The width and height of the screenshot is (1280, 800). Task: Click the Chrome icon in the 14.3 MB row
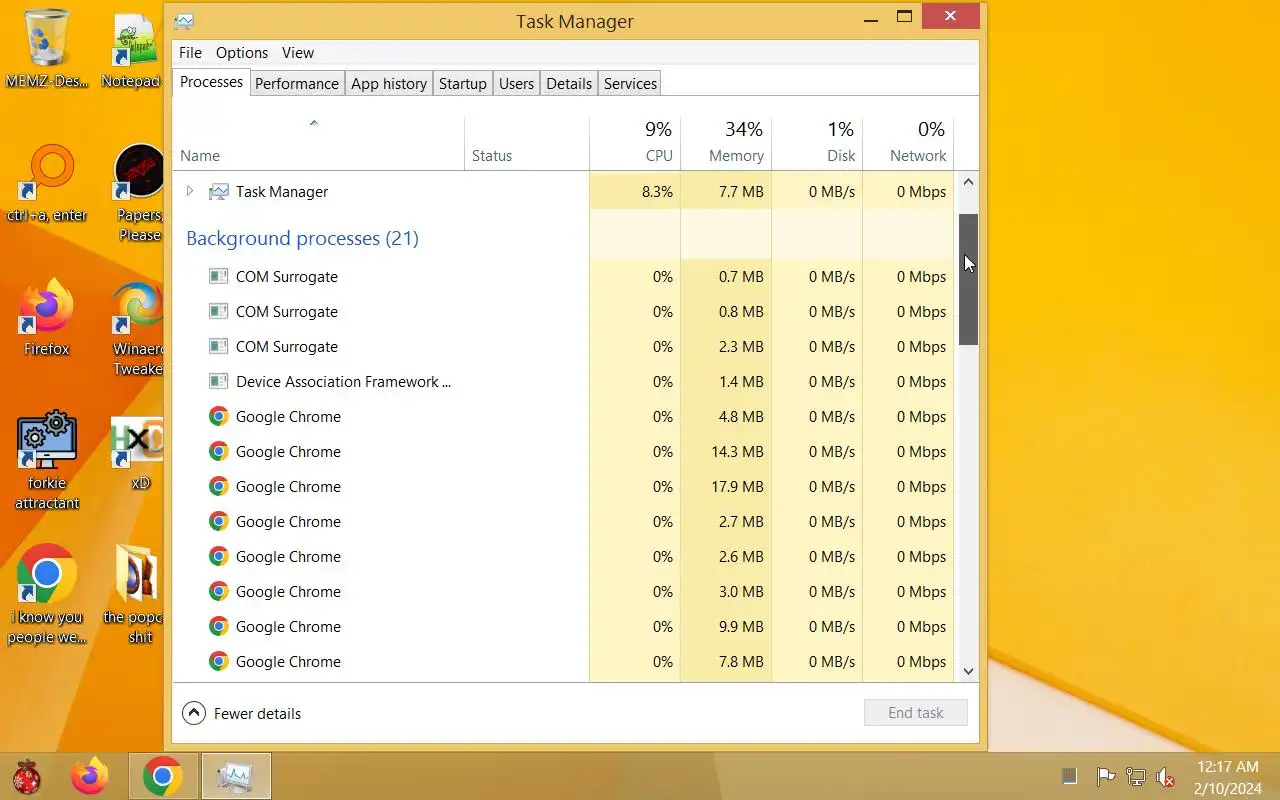click(218, 451)
